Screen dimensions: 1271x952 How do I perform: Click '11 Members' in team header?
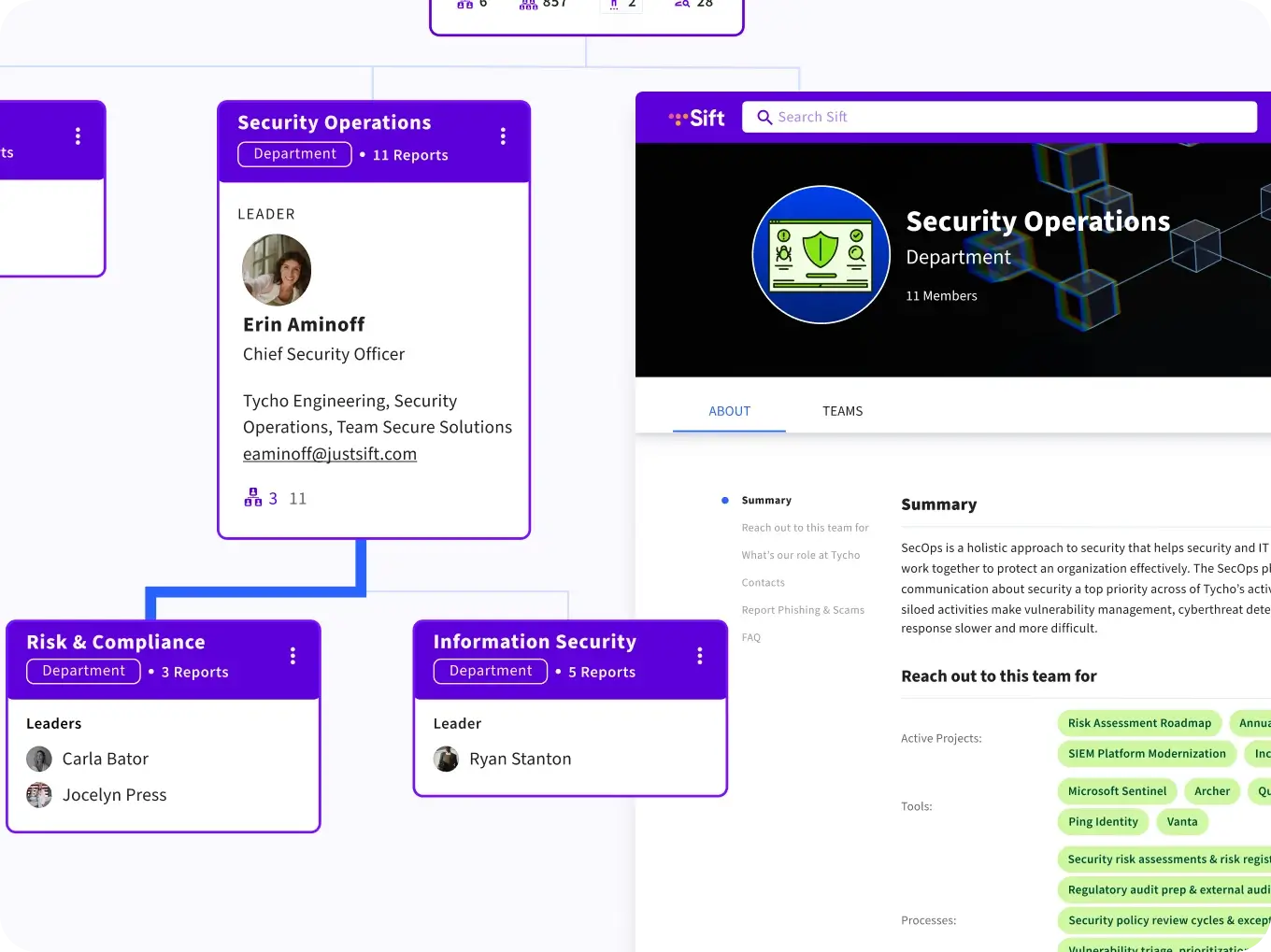[941, 296]
